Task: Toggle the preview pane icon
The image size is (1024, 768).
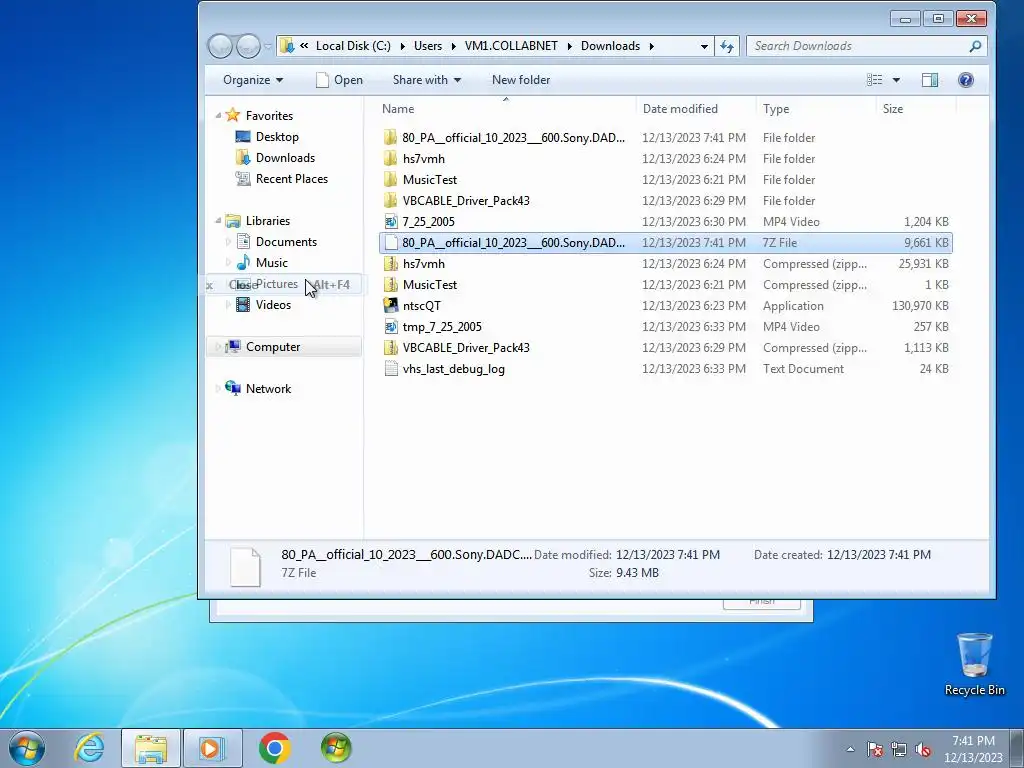Action: coord(930,80)
